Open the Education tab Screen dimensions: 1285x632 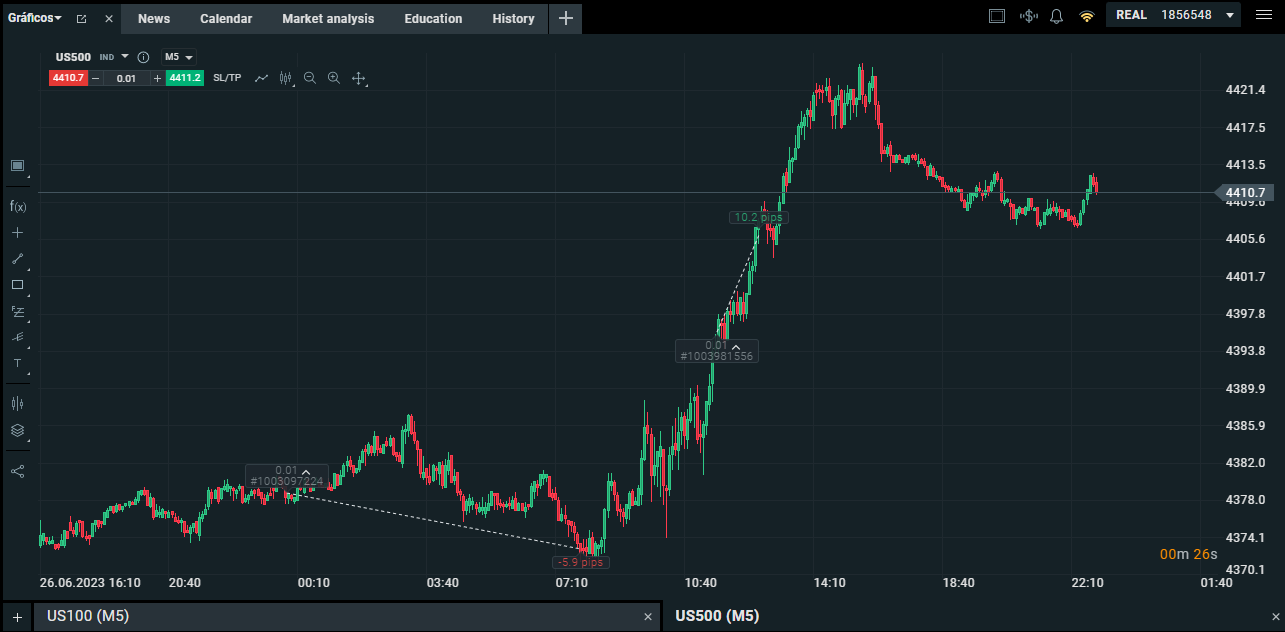(x=433, y=18)
